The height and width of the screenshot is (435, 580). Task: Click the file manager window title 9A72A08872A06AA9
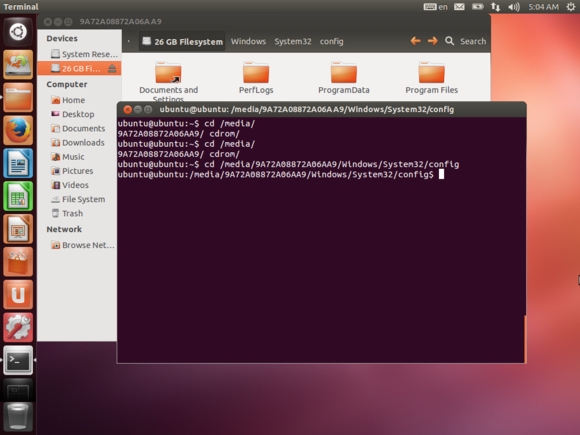[121, 21]
